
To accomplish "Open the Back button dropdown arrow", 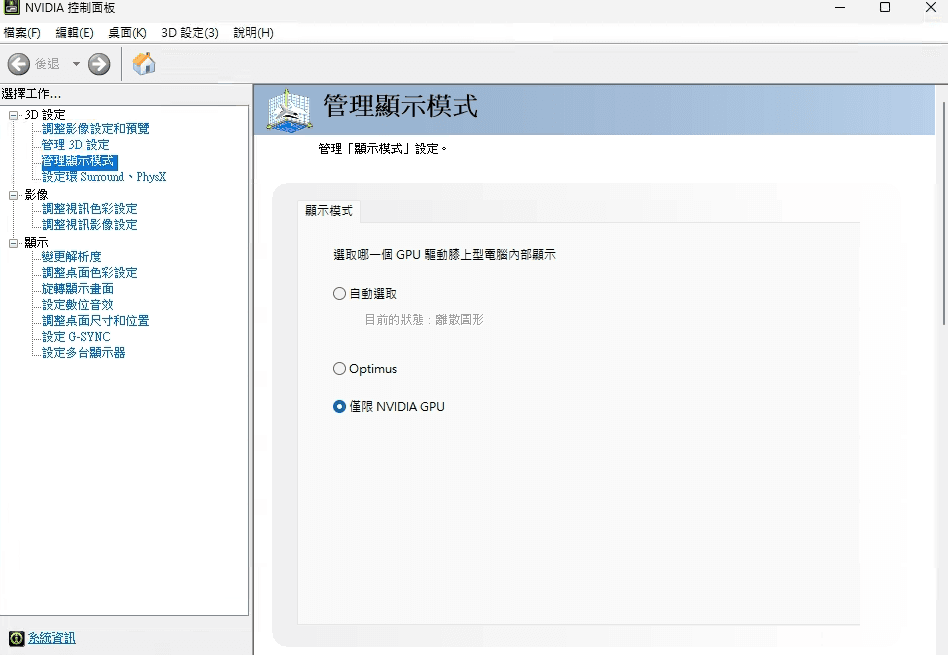I will coord(74,63).
